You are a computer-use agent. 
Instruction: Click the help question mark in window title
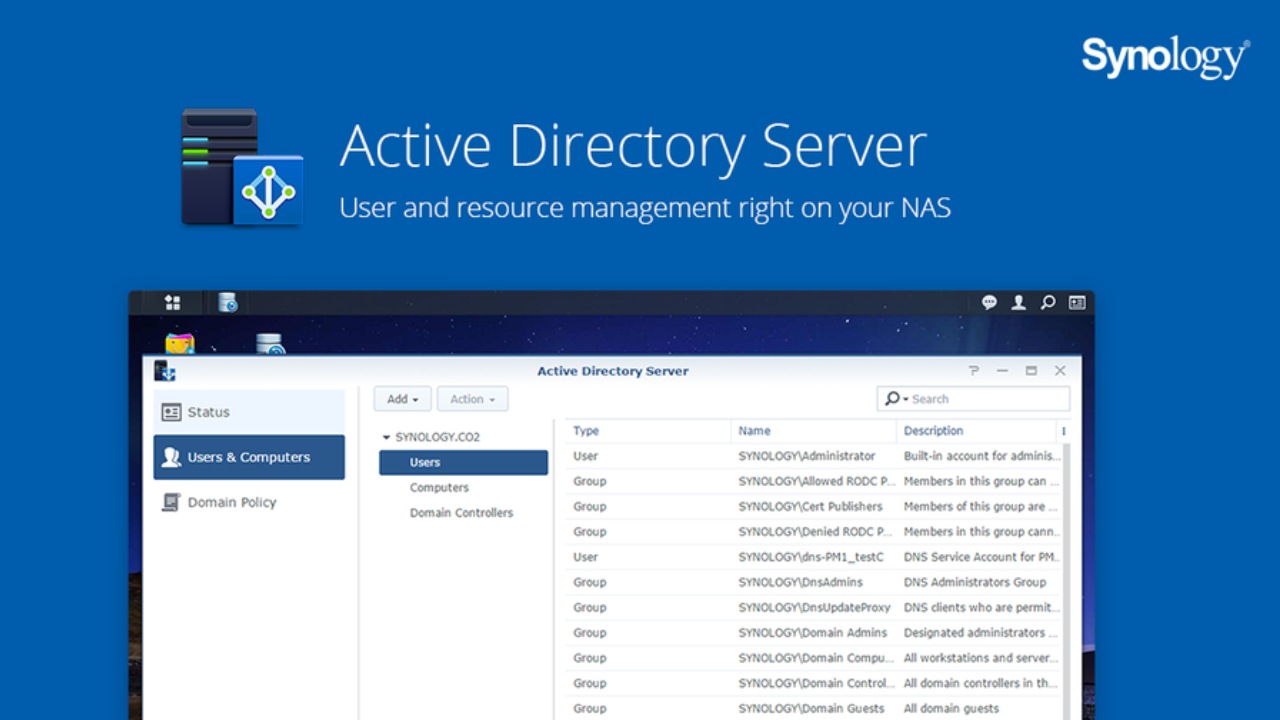[974, 370]
